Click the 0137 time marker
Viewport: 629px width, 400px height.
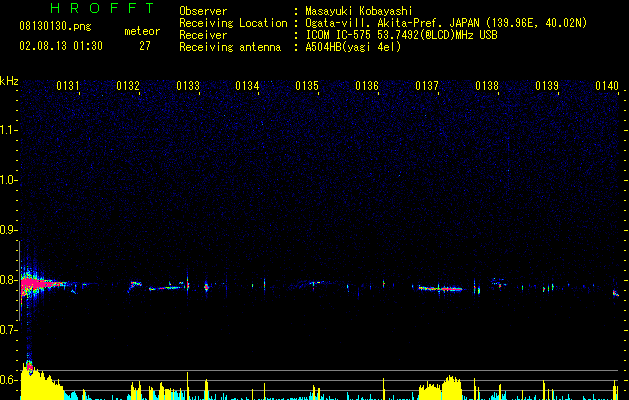(427, 86)
